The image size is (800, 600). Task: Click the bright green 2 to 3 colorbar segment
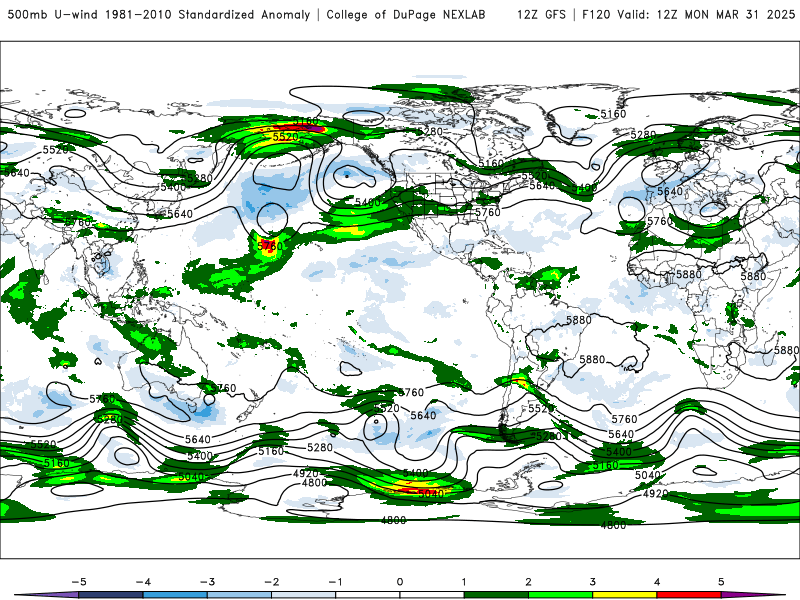tap(560, 595)
